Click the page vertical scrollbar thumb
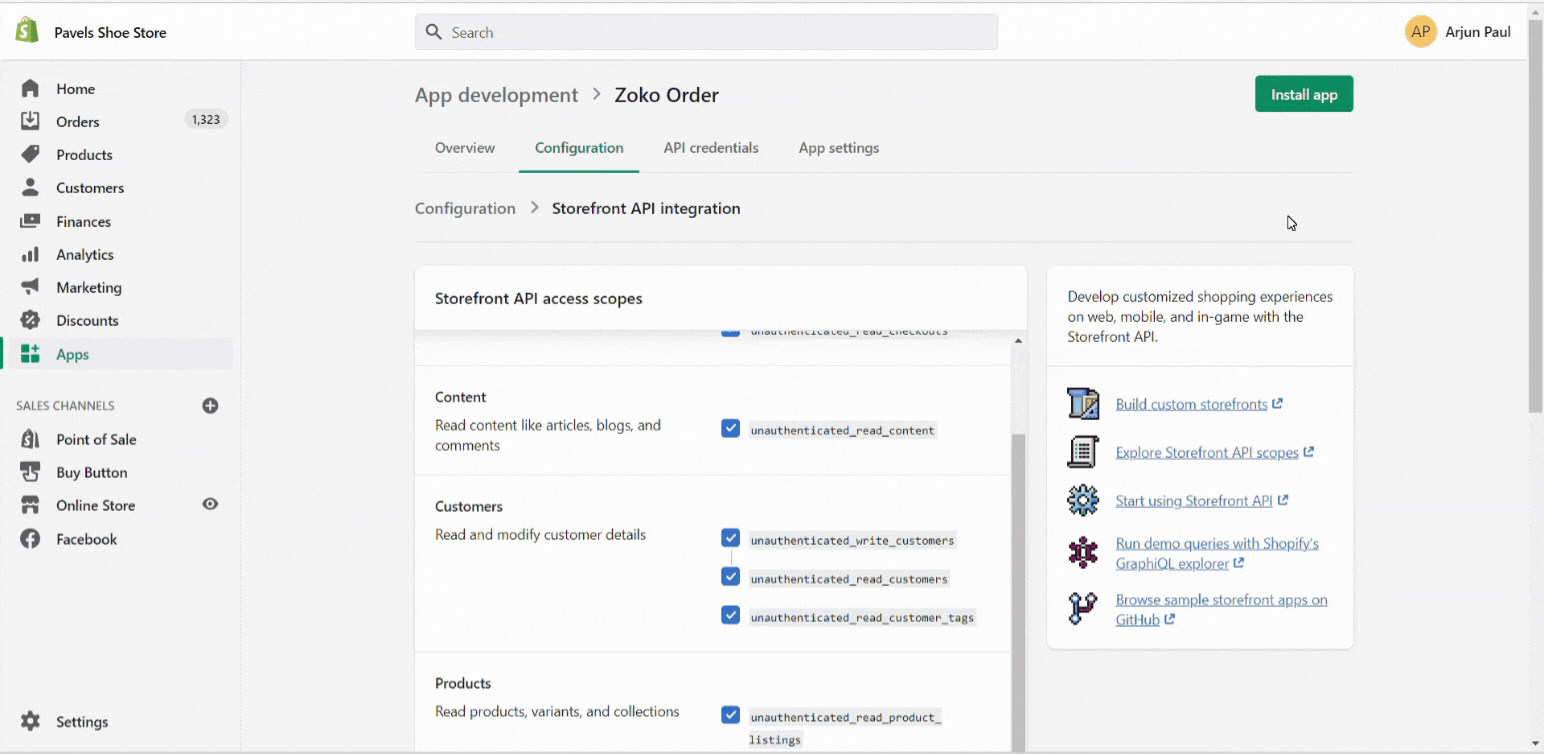Screen dimensions: 1544x754 [1536, 215]
